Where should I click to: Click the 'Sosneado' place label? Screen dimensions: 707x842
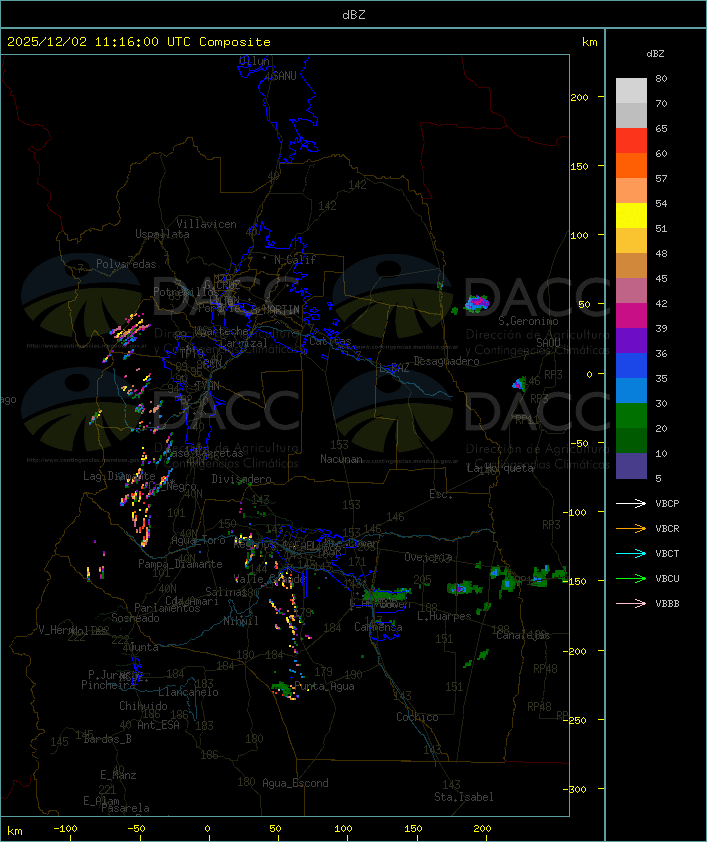pos(135,618)
